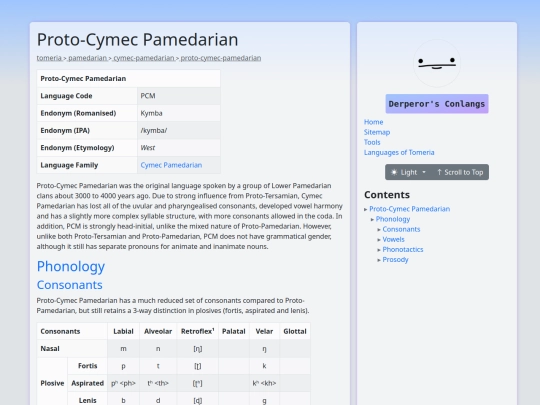This screenshot has width=540, height=405.
Task: Click the Phonology section heading
Action: [71, 267]
